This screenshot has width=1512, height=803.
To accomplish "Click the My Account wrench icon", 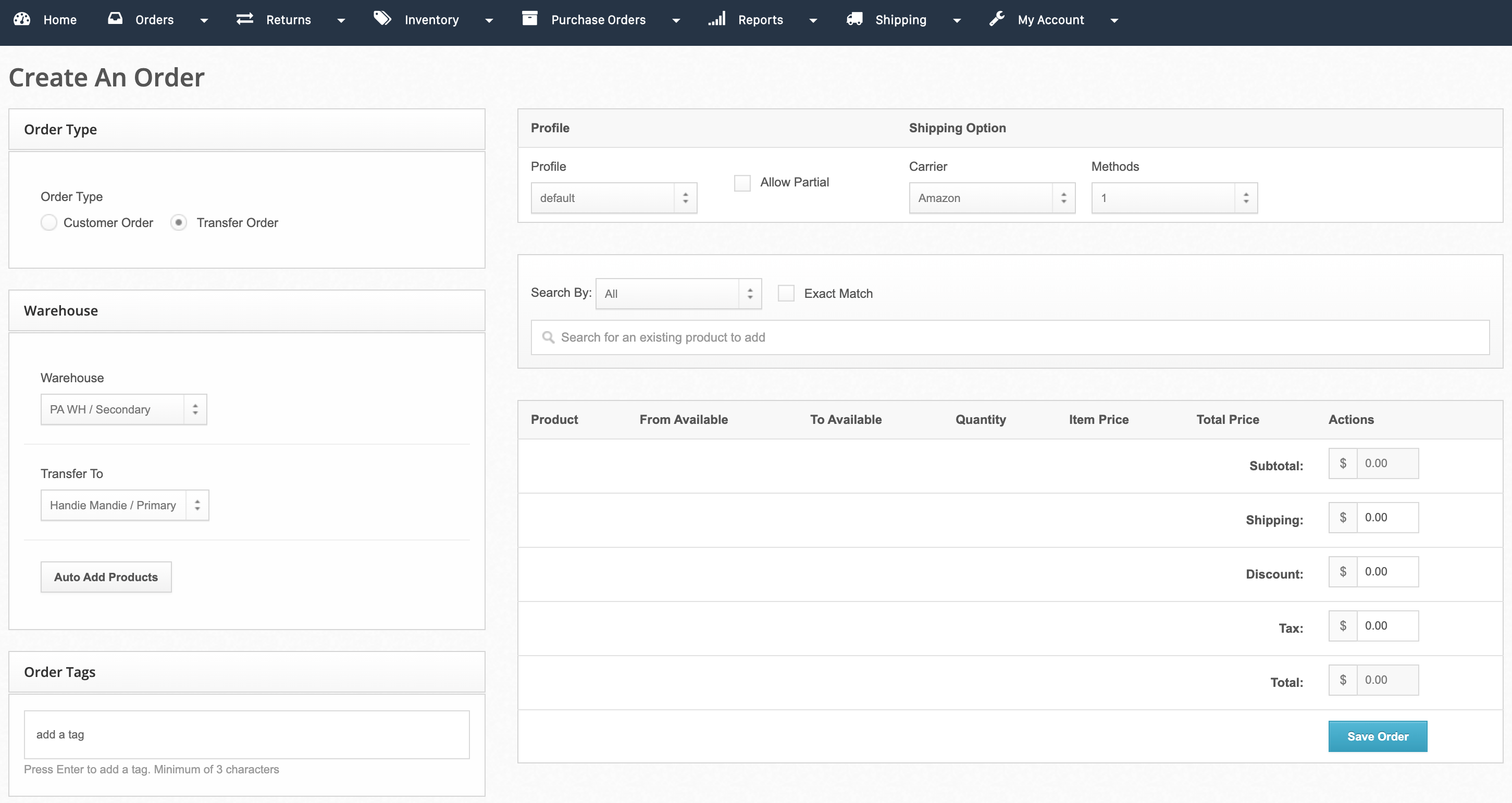I will tap(997, 19).
